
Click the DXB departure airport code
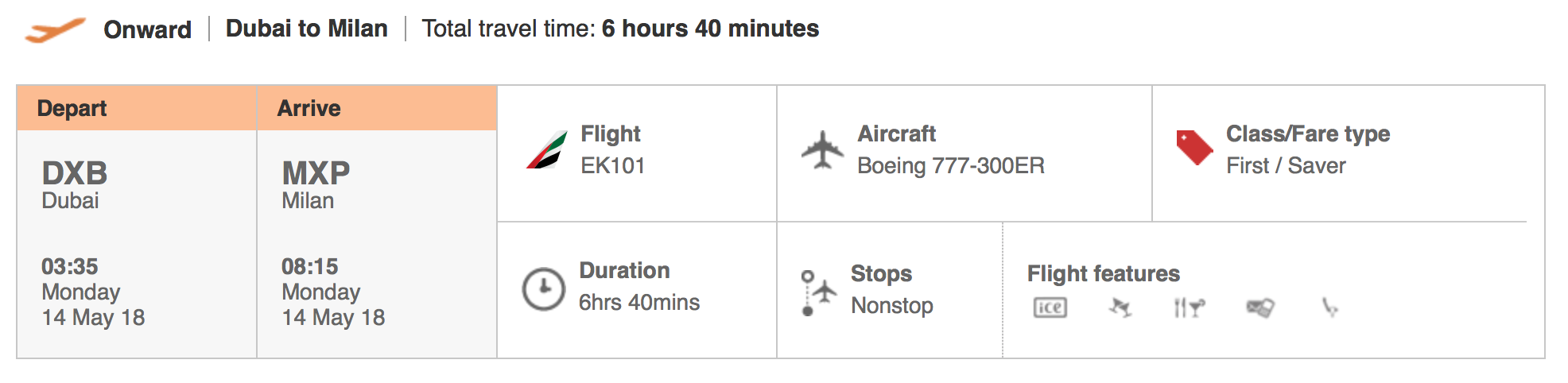pyautogui.click(x=75, y=173)
